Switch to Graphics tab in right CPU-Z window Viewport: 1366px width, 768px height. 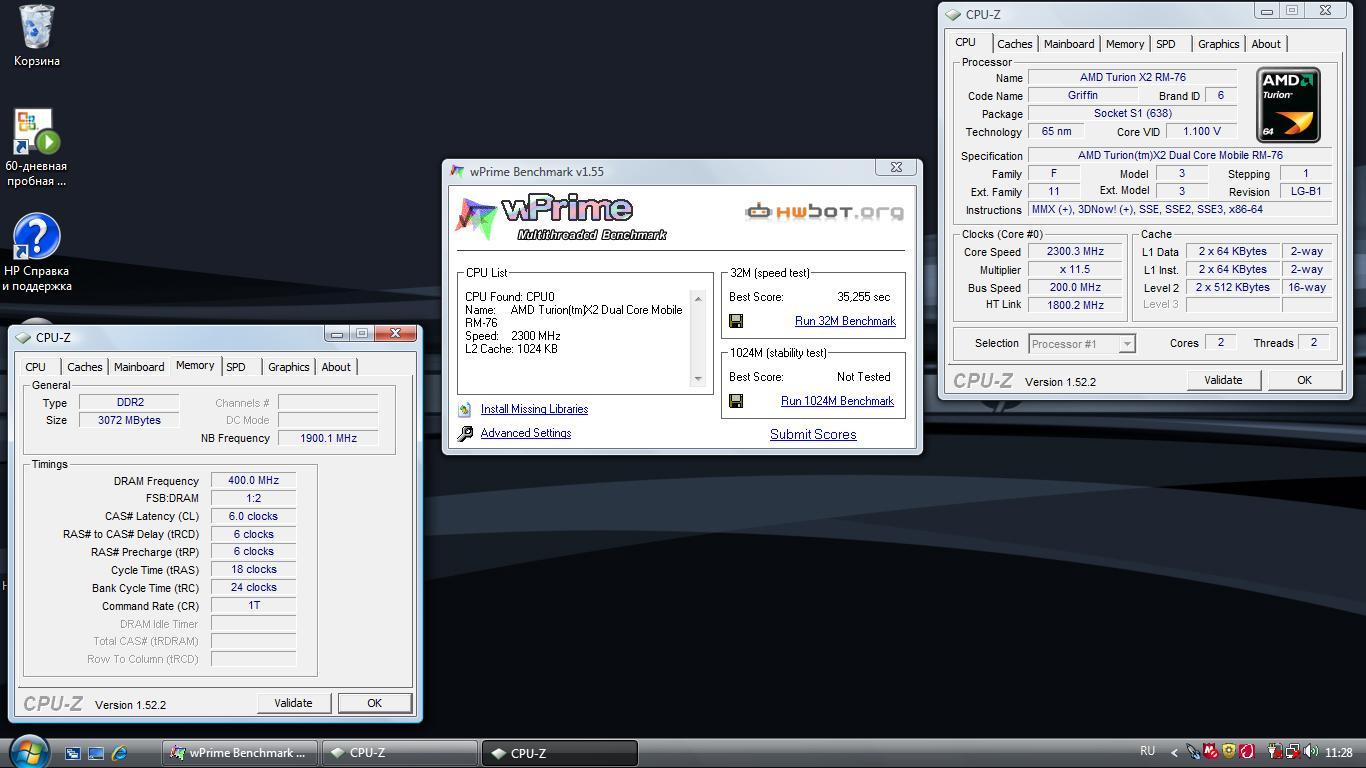1218,44
